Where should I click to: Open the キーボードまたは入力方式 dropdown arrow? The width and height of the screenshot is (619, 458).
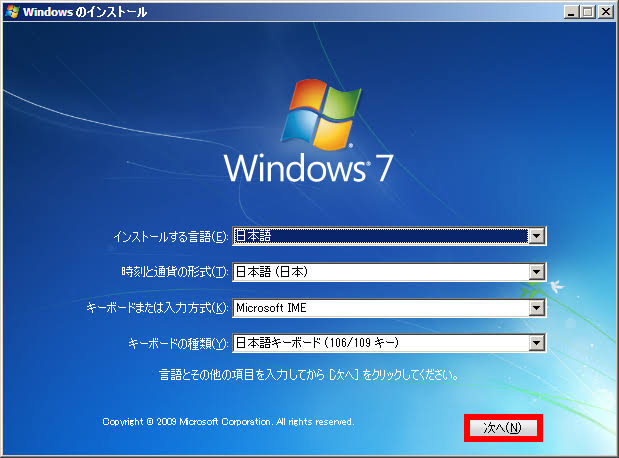(536, 308)
